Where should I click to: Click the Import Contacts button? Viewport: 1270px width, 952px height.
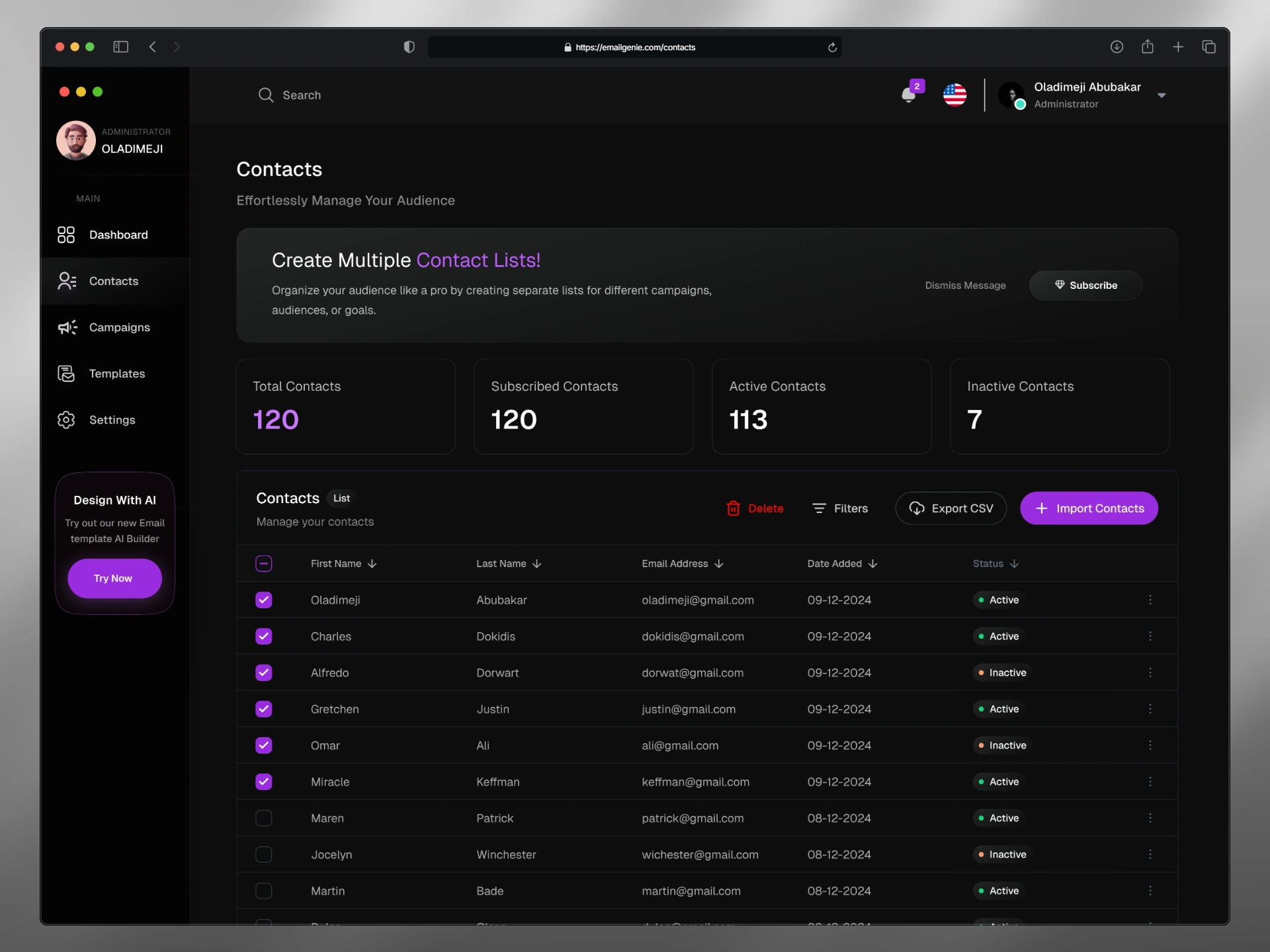(x=1089, y=508)
